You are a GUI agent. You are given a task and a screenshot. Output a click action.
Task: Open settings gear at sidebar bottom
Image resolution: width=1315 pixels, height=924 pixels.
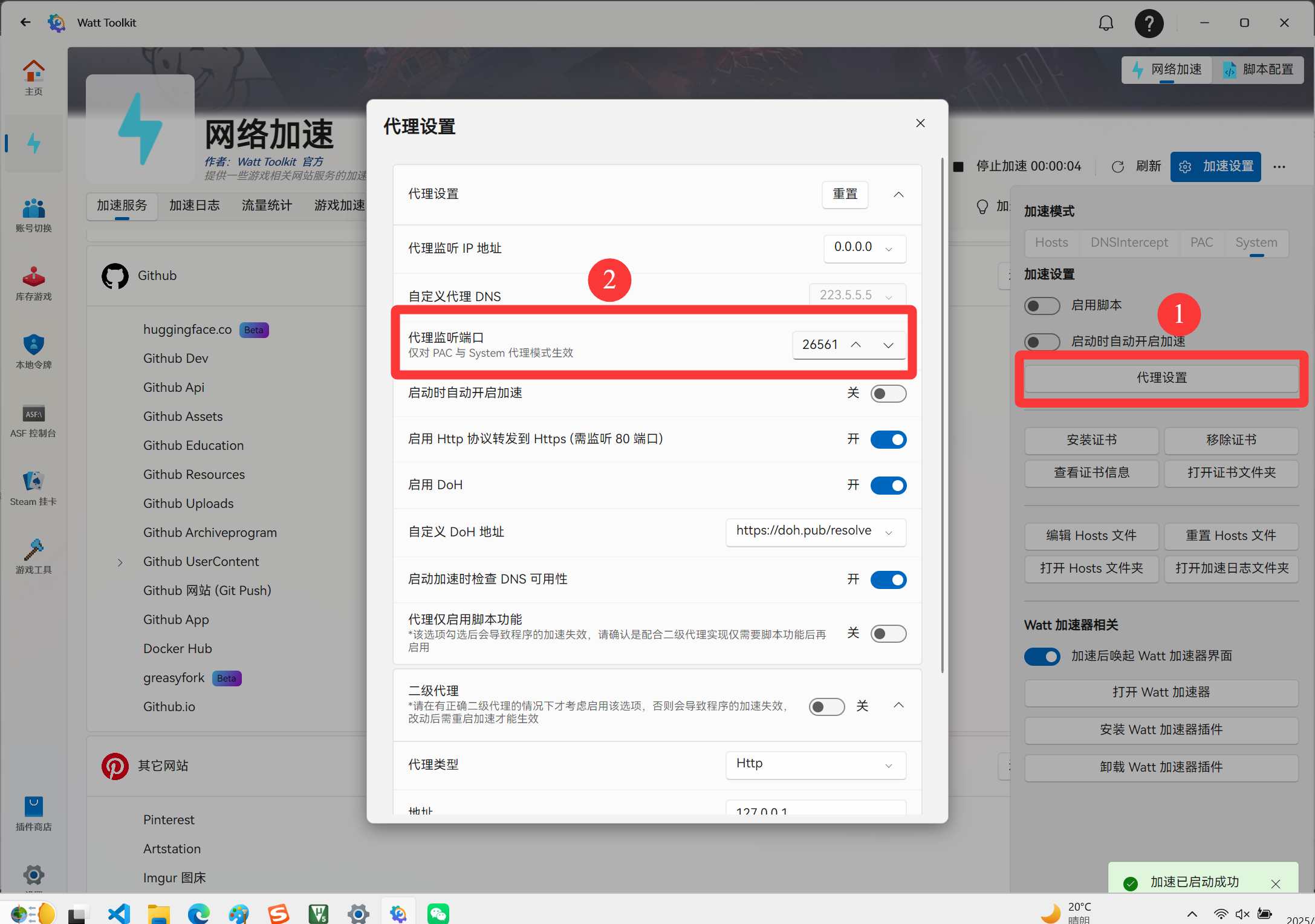[x=34, y=875]
